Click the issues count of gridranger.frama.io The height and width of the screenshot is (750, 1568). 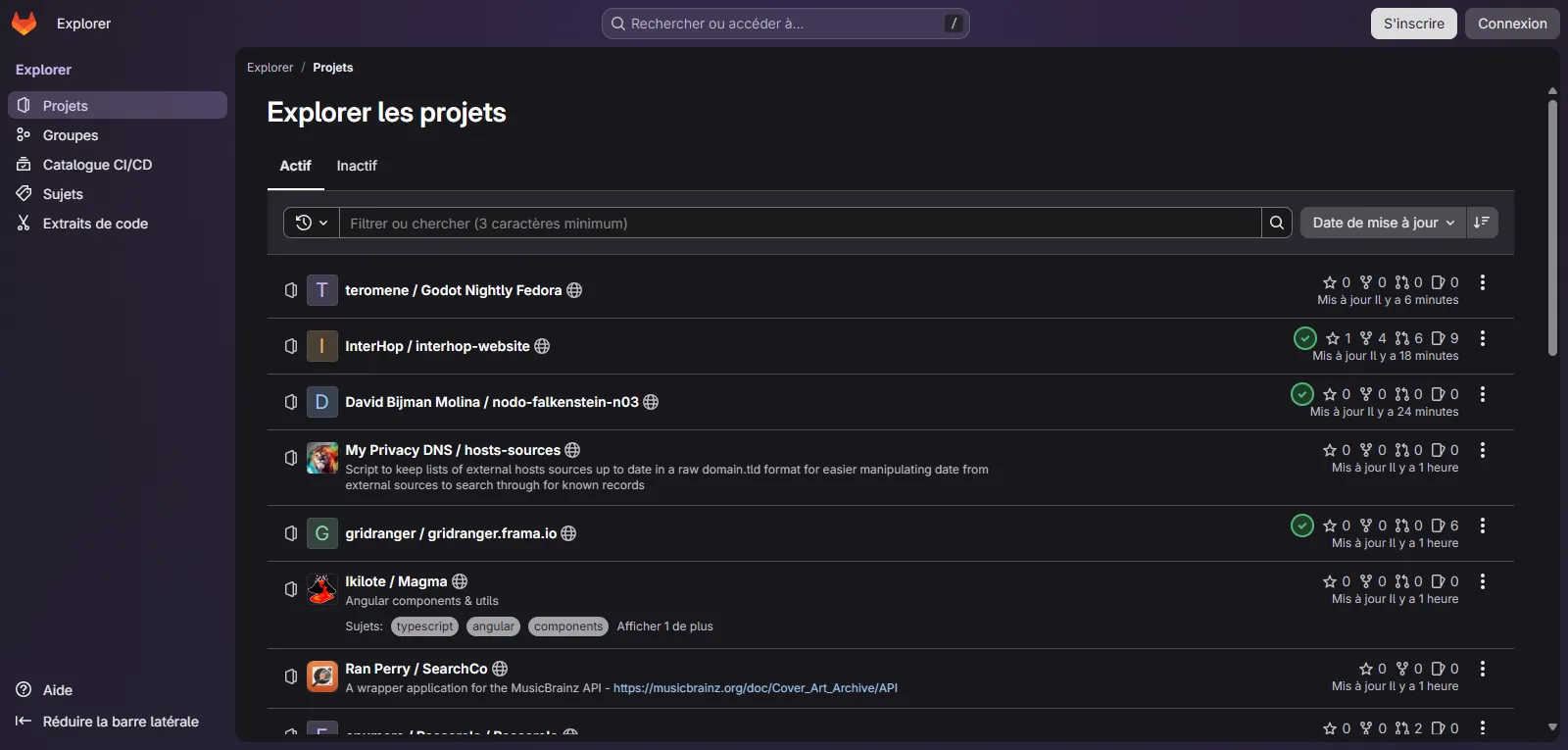pyautogui.click(x=1445, y=525)
